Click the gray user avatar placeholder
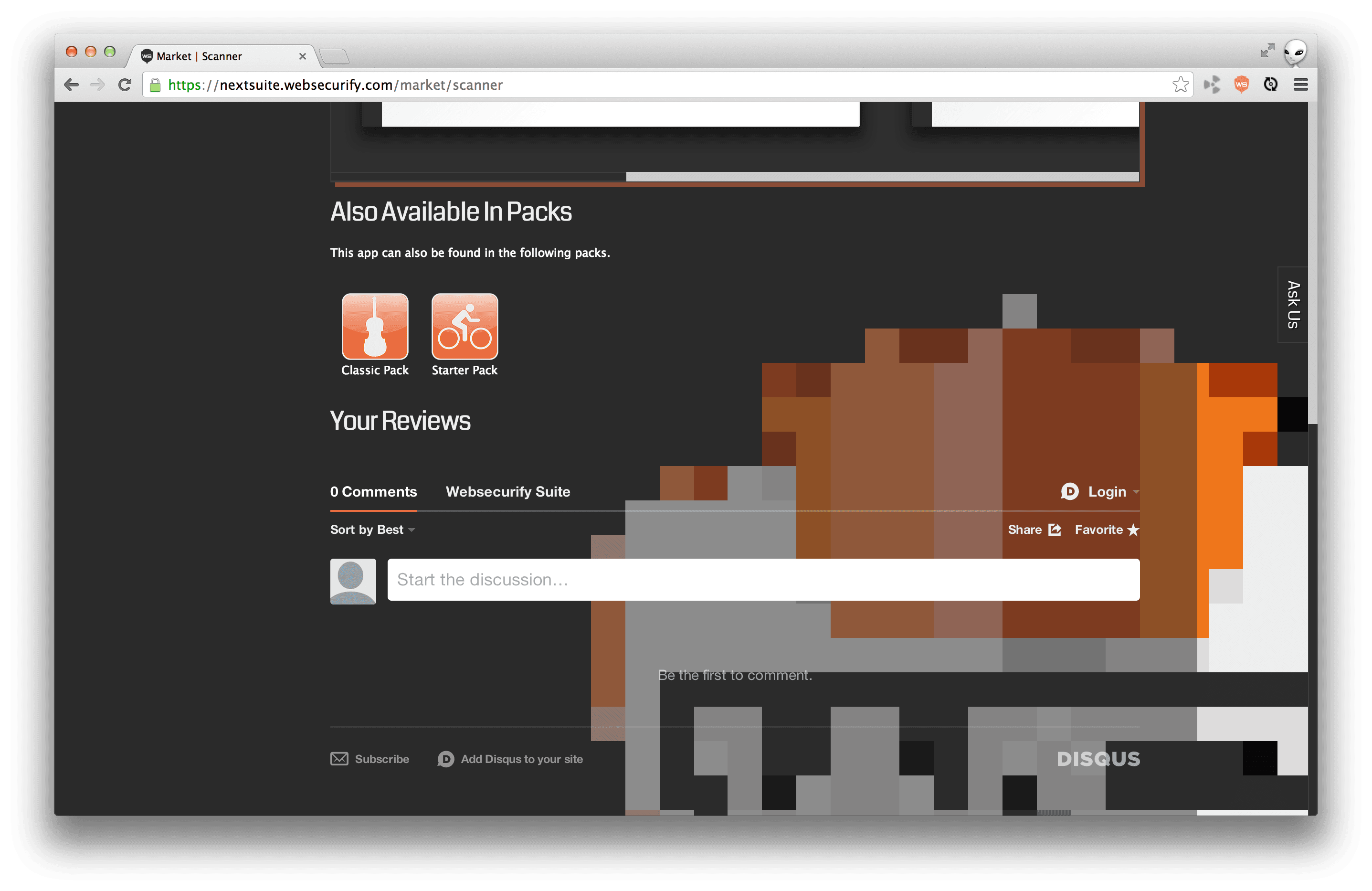This screenshot has height=891, width=1372. click(x=353, y=581)
